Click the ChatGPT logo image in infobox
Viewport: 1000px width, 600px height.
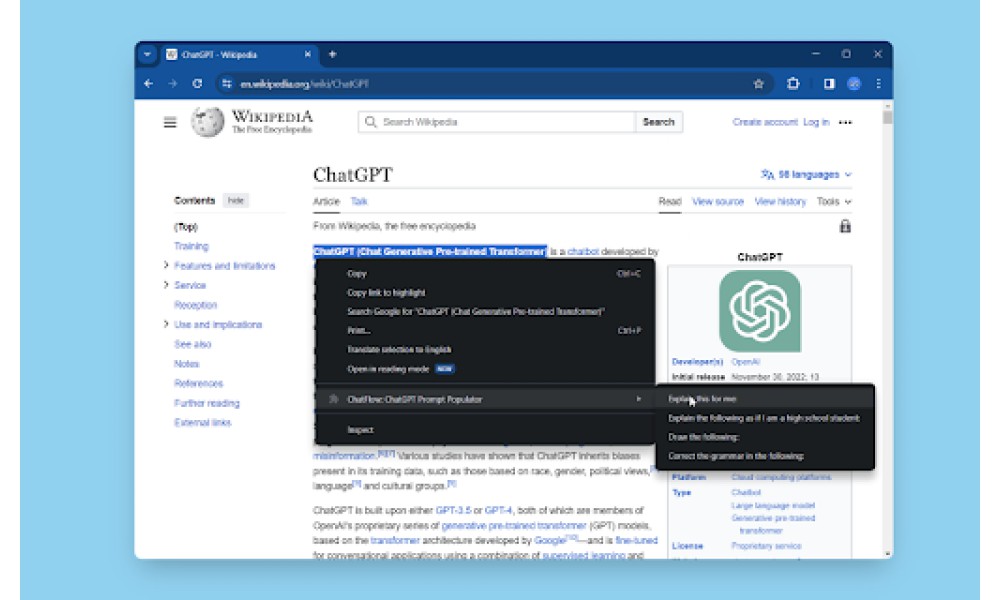(x=760, y=311)
